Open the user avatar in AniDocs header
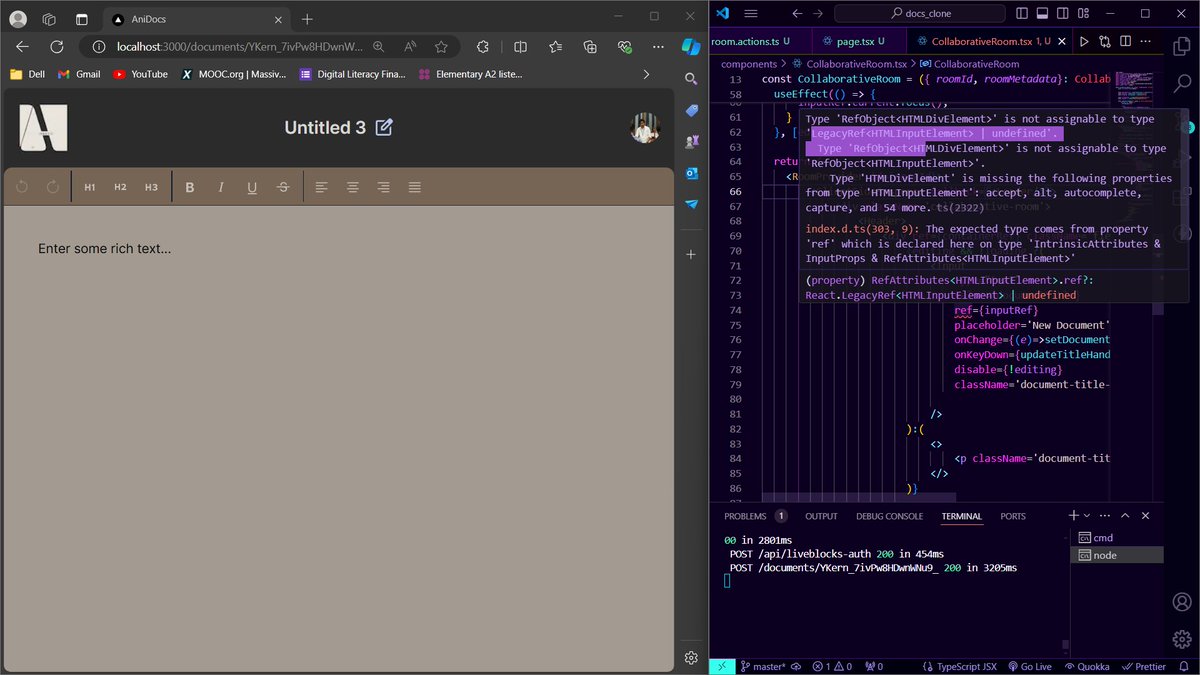 click(646, 128)
